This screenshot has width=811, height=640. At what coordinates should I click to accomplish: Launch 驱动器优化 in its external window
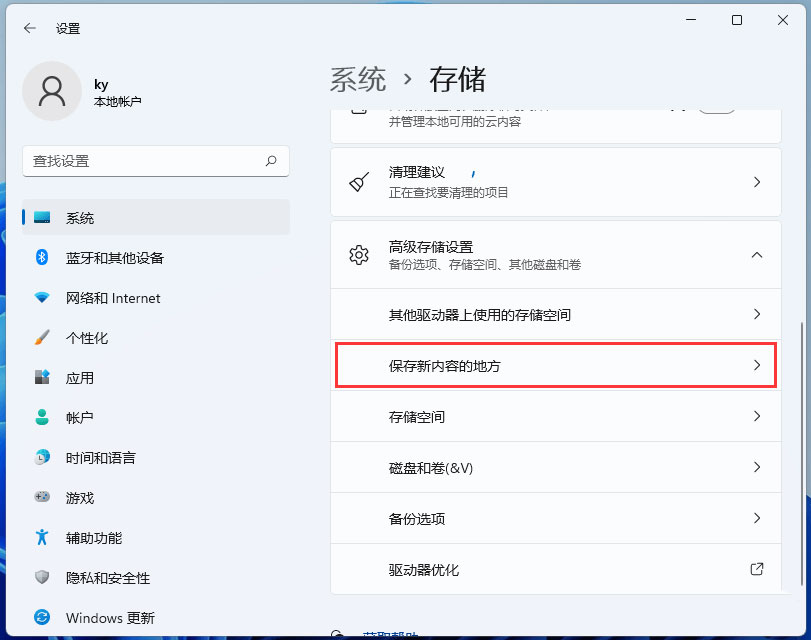point(757,569)
